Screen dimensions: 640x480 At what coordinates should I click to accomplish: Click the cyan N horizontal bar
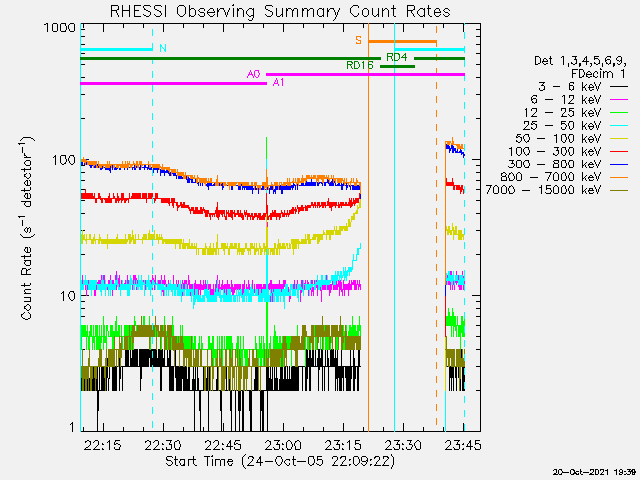(x=116, y=49)
